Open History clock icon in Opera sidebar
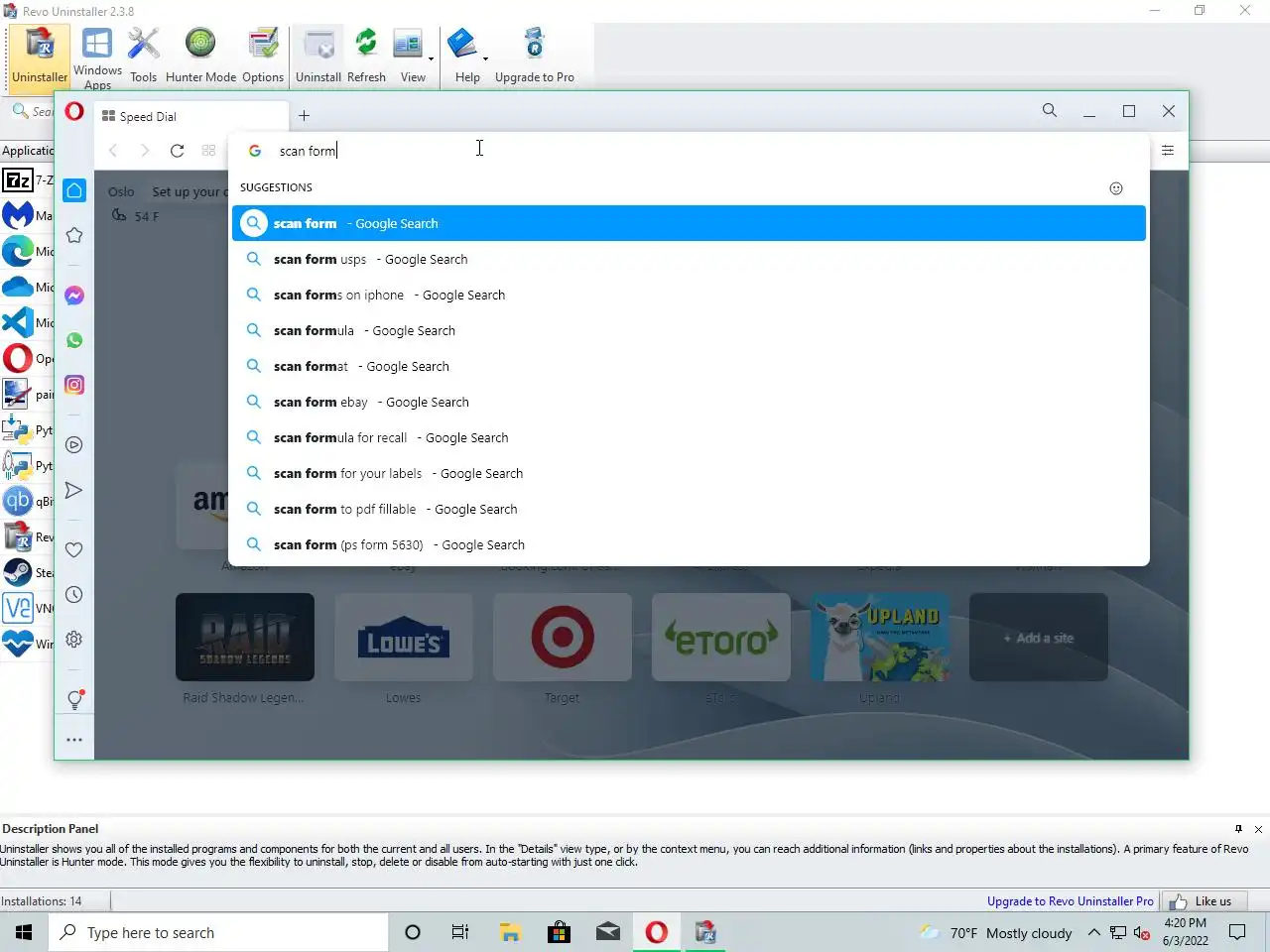This screenshot has width=1270, height=952. [74, 595]
